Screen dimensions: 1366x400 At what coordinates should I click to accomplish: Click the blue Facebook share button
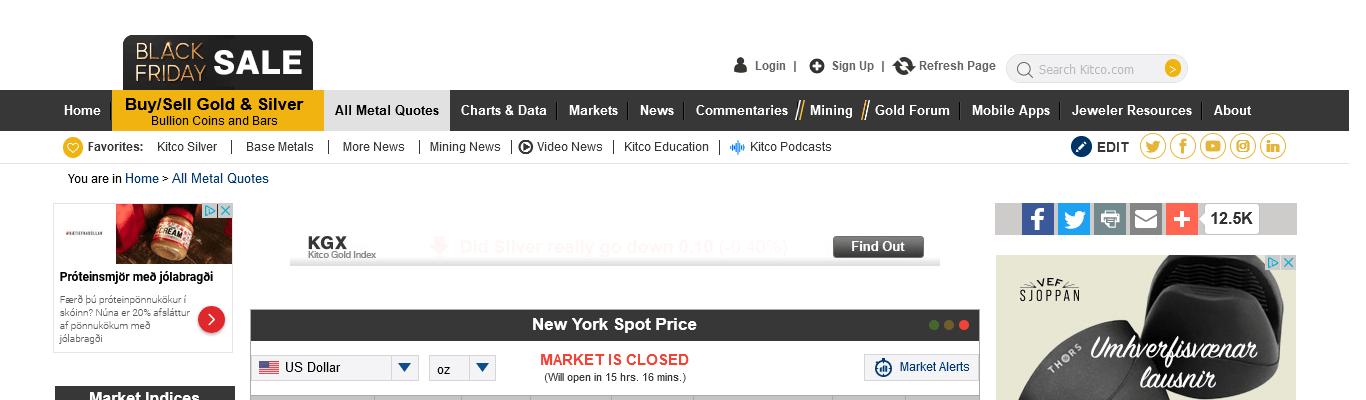1038,219
